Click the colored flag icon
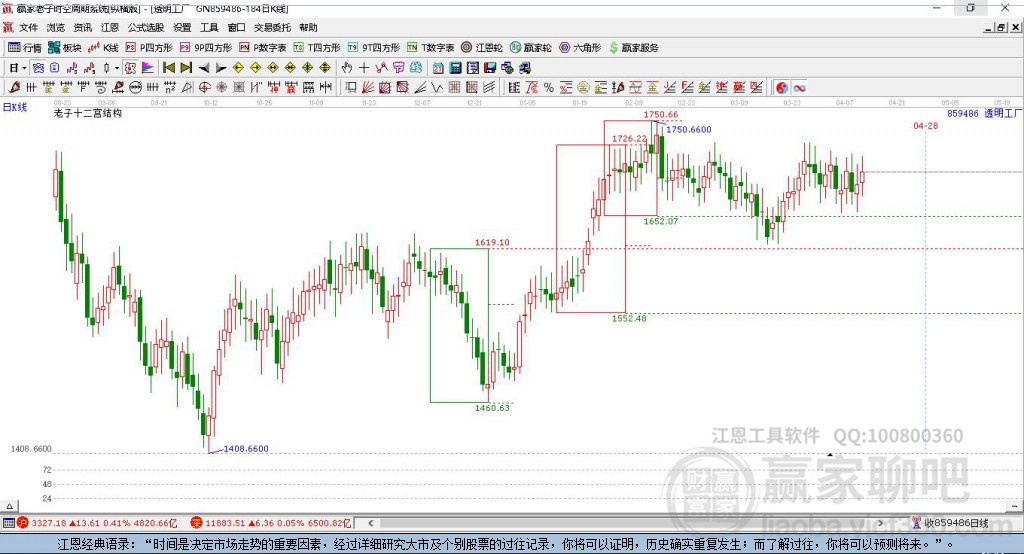 click(x=148, y=68)
